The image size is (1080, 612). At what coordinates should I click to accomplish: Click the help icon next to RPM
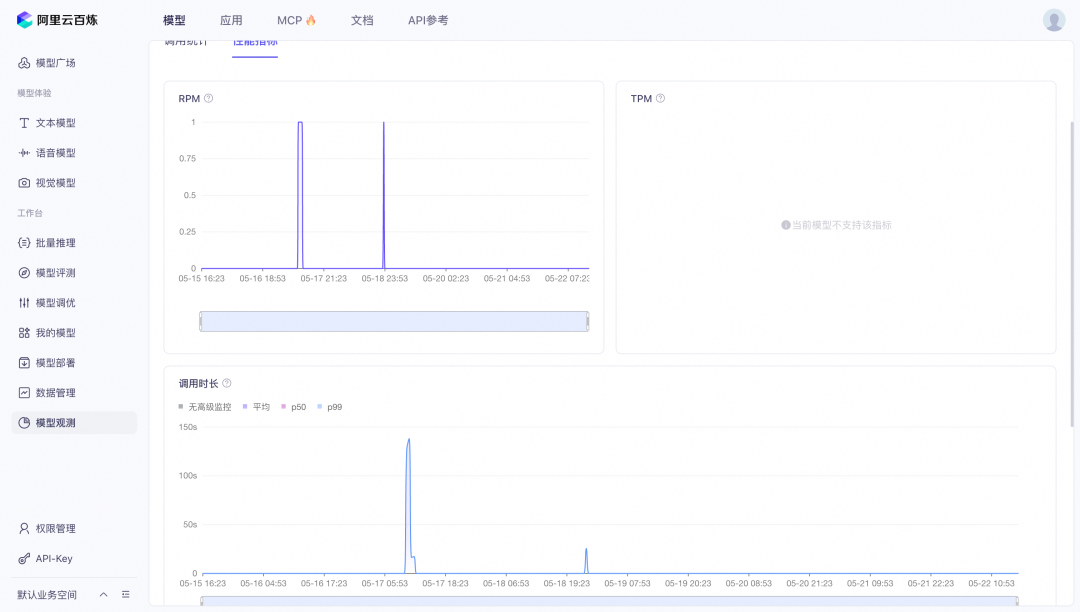point(209,98)
